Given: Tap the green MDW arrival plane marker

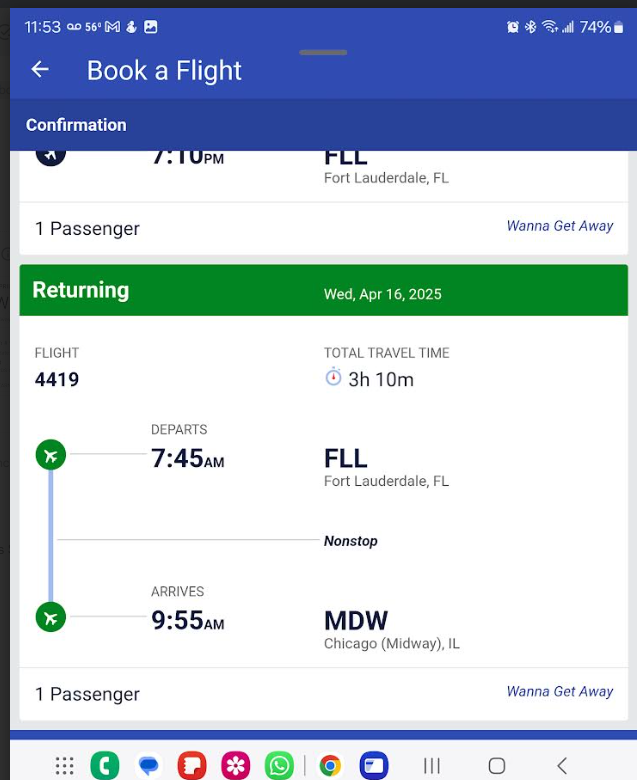Looking at the screenshot, I should tap(51, 617).
